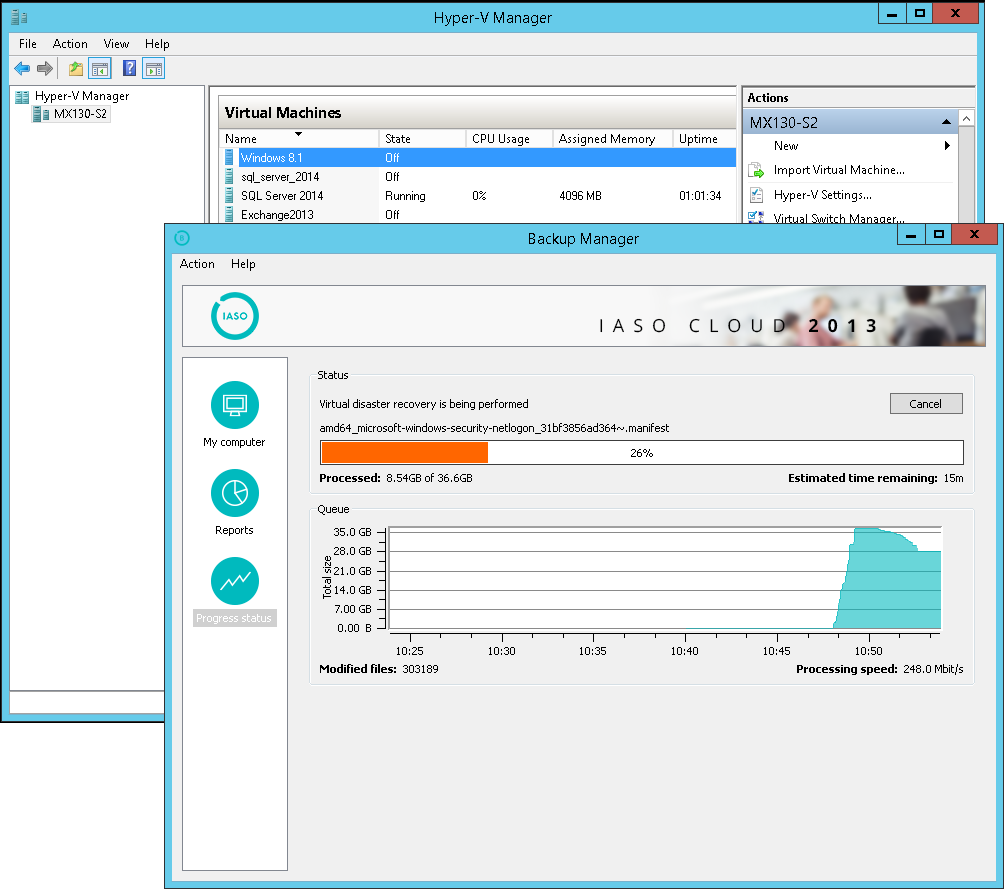The image size is (1004, 889).
Task: Click the Running state cell
Action: (405, 195)
